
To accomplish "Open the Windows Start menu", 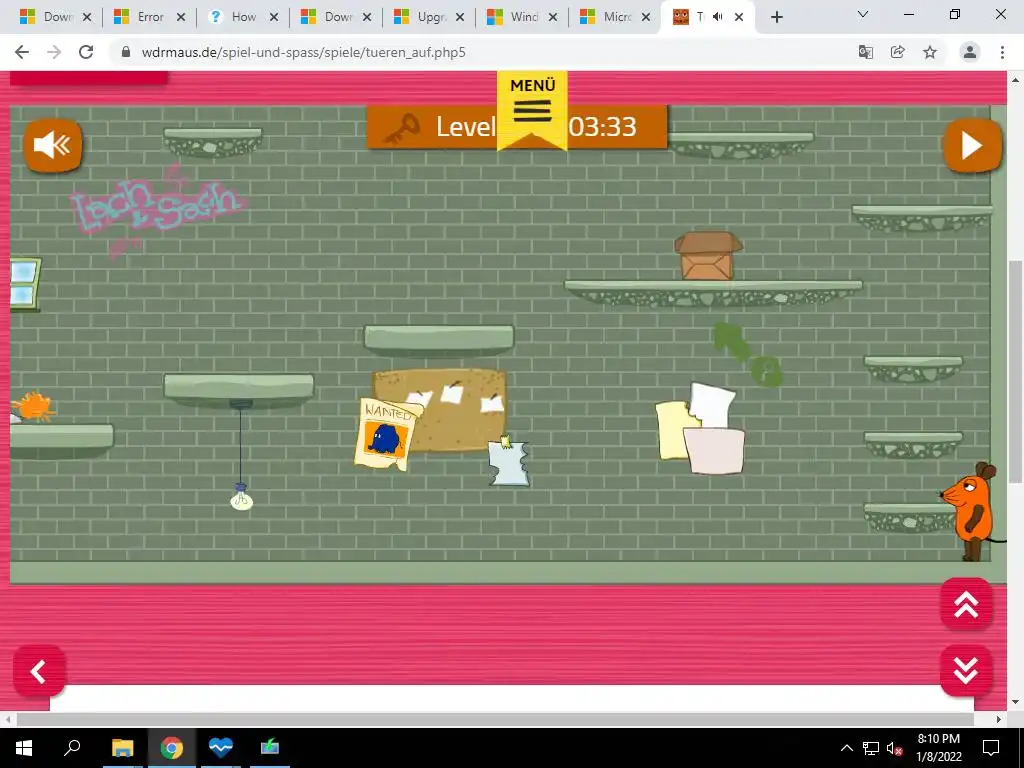I will coord(24,748).
